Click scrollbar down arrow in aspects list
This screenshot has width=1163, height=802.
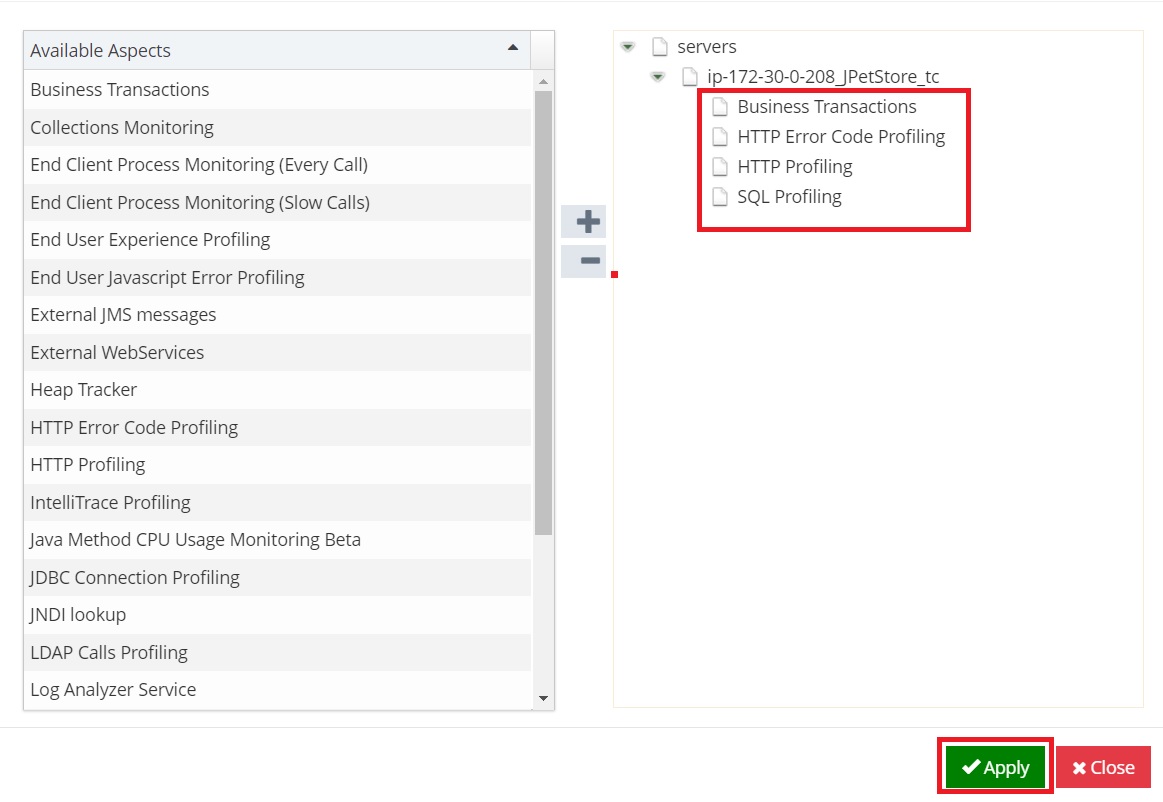click(544, 698)
